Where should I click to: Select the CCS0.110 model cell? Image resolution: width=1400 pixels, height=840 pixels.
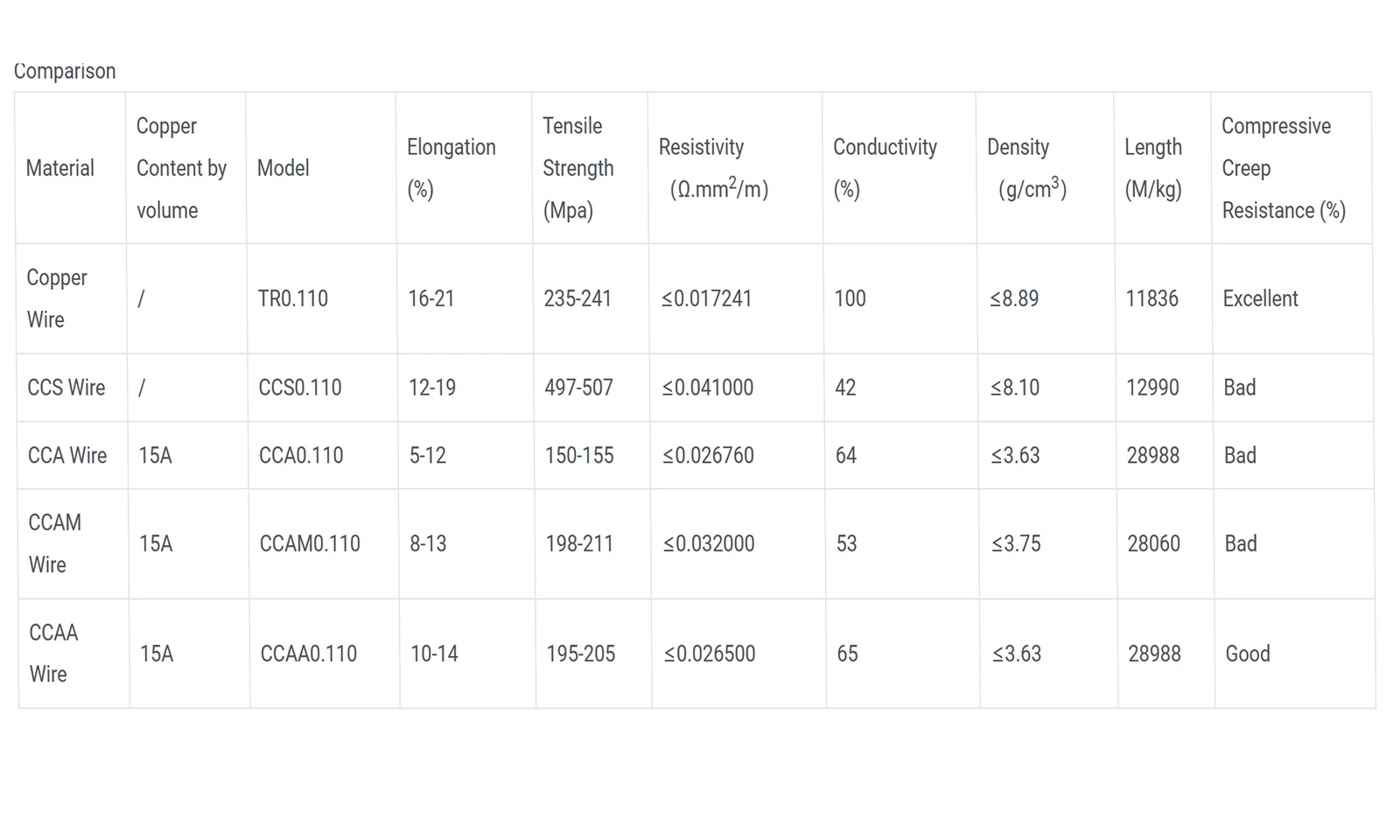pos(300,388)
